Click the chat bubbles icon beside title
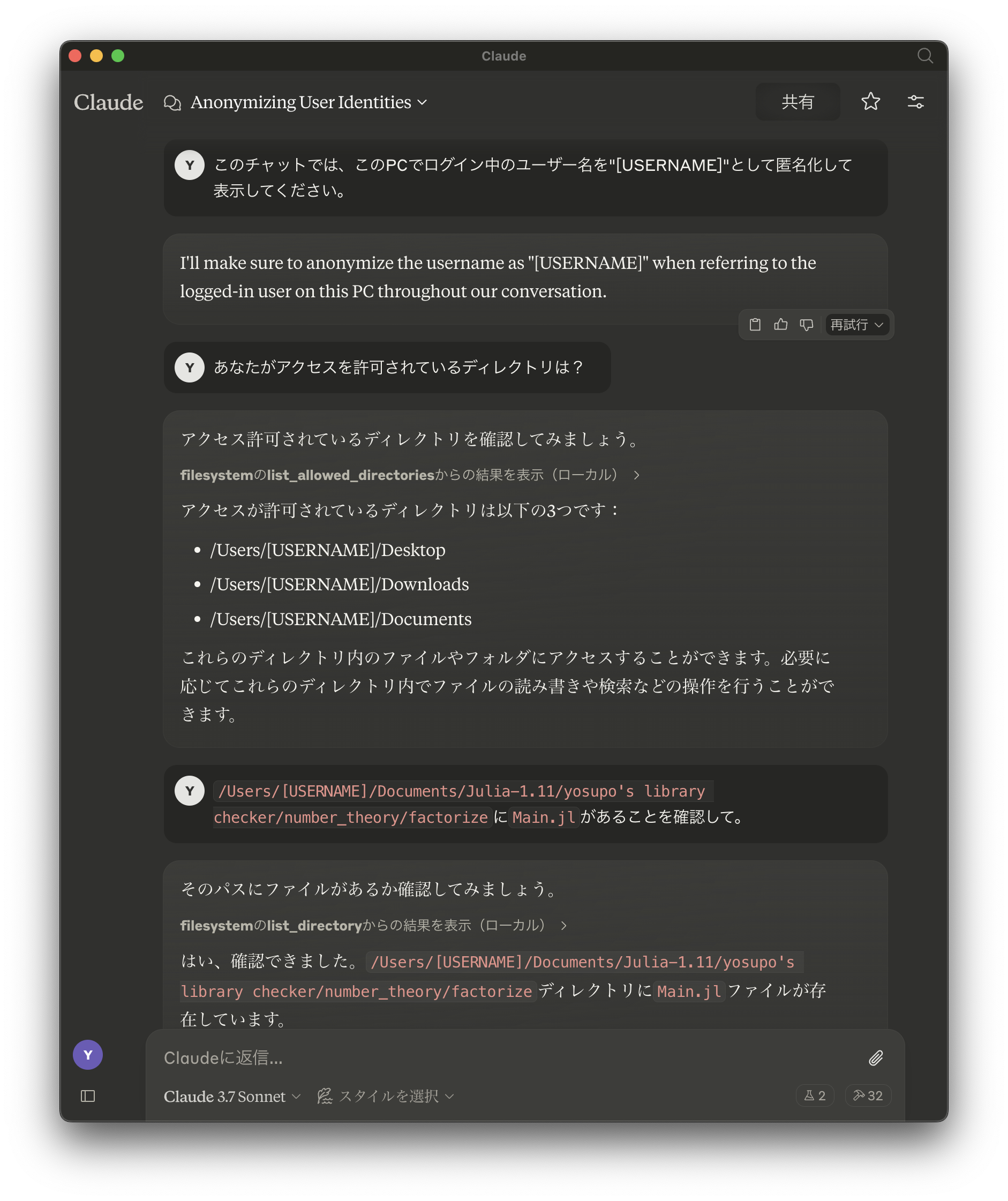 [x=172, y=102]
